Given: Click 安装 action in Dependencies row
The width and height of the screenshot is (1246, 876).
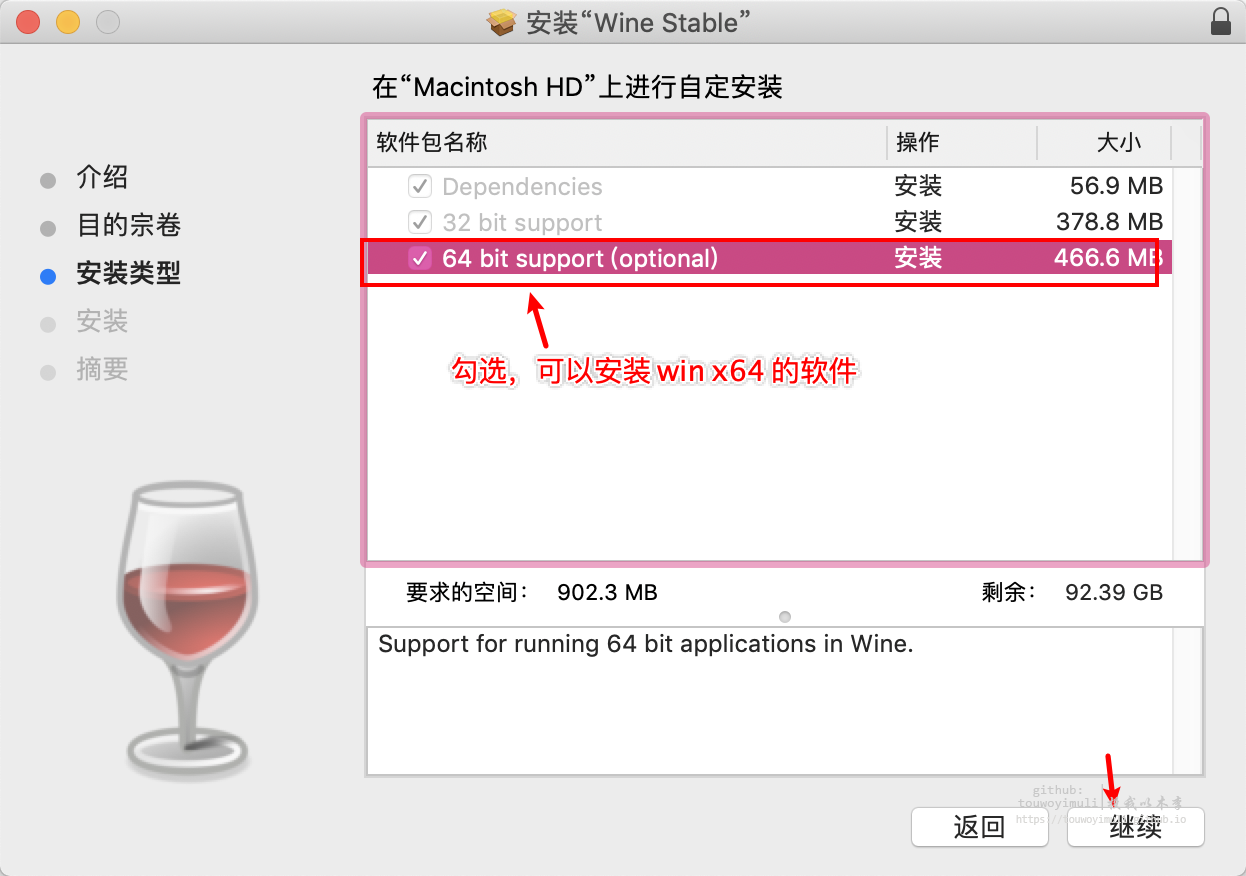Looking at the screenshot, I should coord(918,187).
